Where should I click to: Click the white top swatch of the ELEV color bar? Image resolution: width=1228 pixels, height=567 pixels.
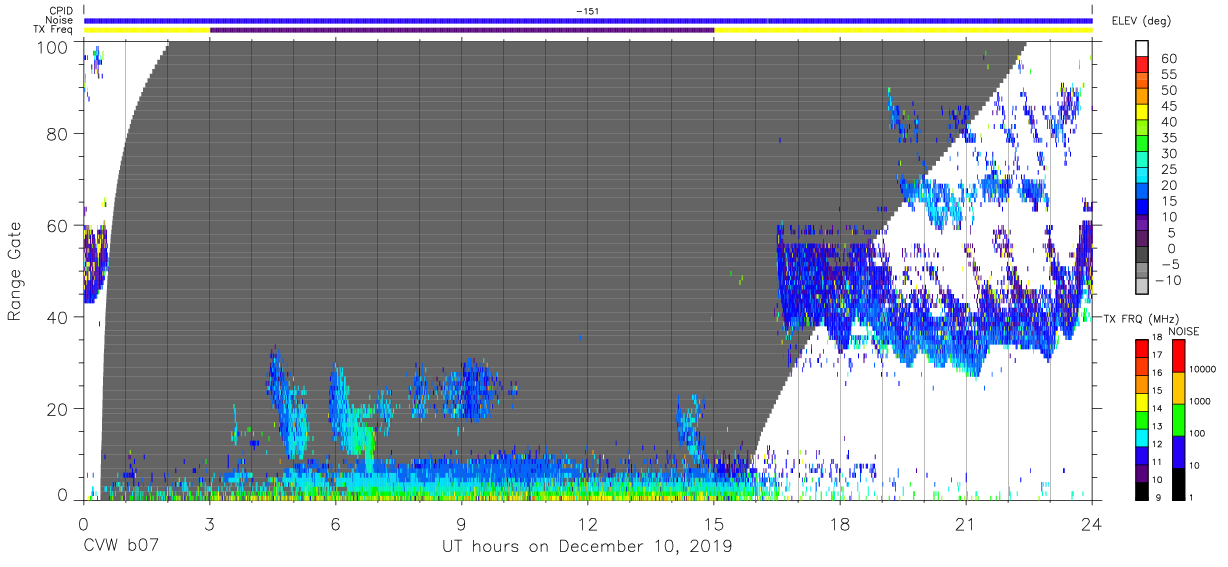pyautogui.click(x=1142, y=50)
